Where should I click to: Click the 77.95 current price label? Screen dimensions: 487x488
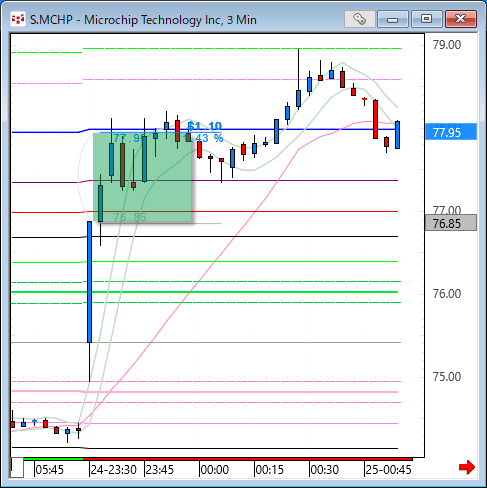click(451, 132)
